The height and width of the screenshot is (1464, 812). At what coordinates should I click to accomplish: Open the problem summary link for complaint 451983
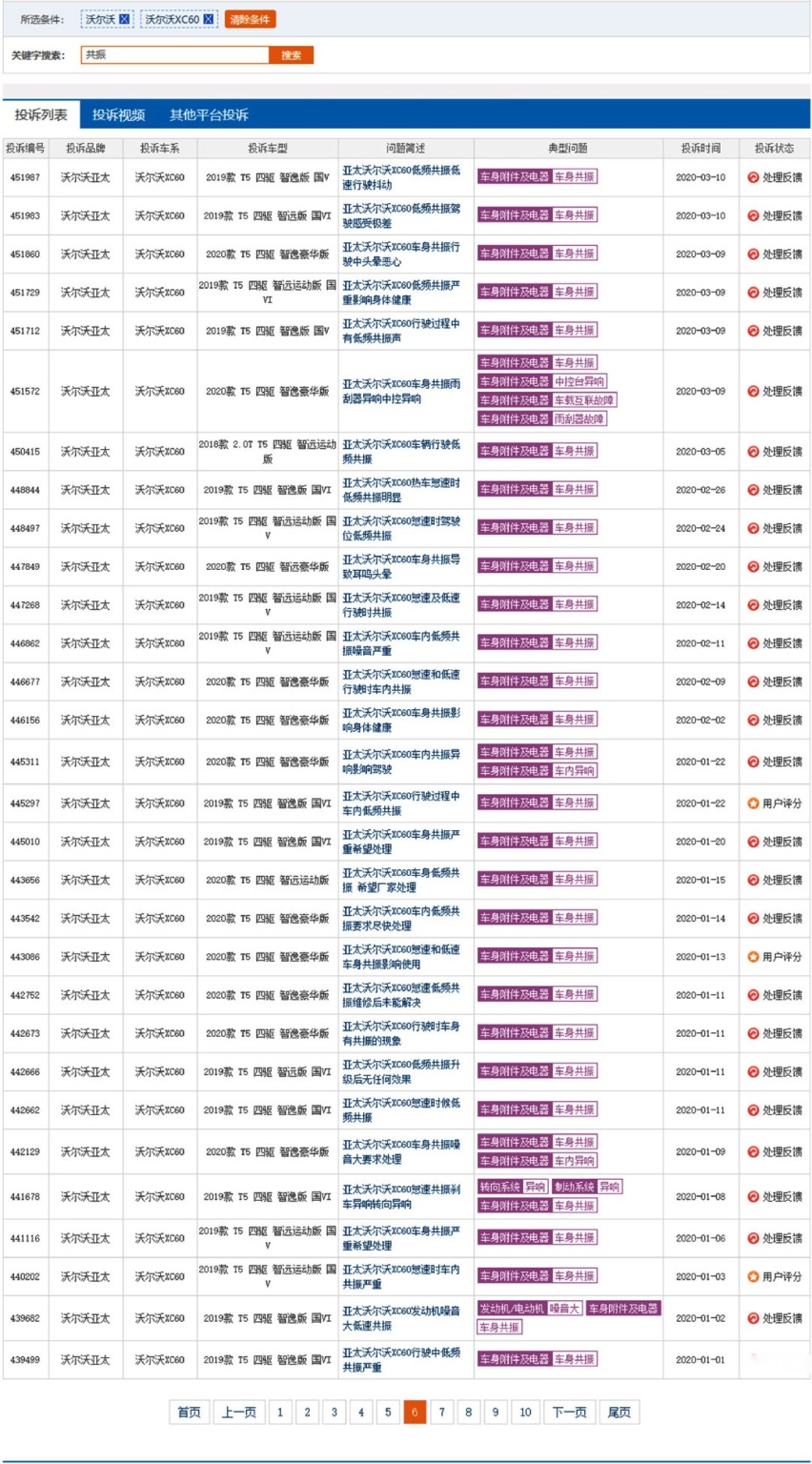[x=401, y=216]
